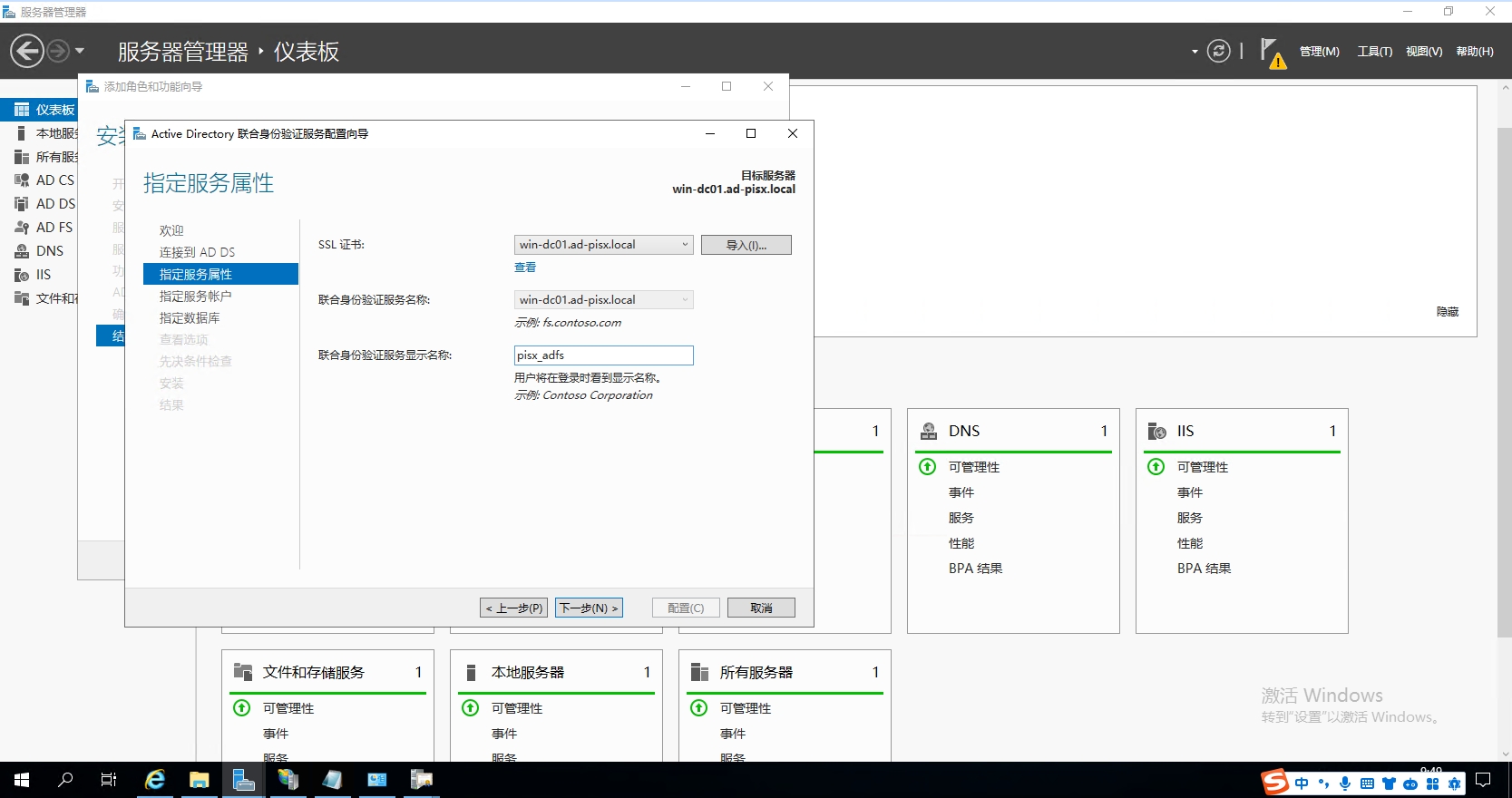Open the 工具(T) menu
This screenshot has width=1512, height=798.
click(1374, 52)
